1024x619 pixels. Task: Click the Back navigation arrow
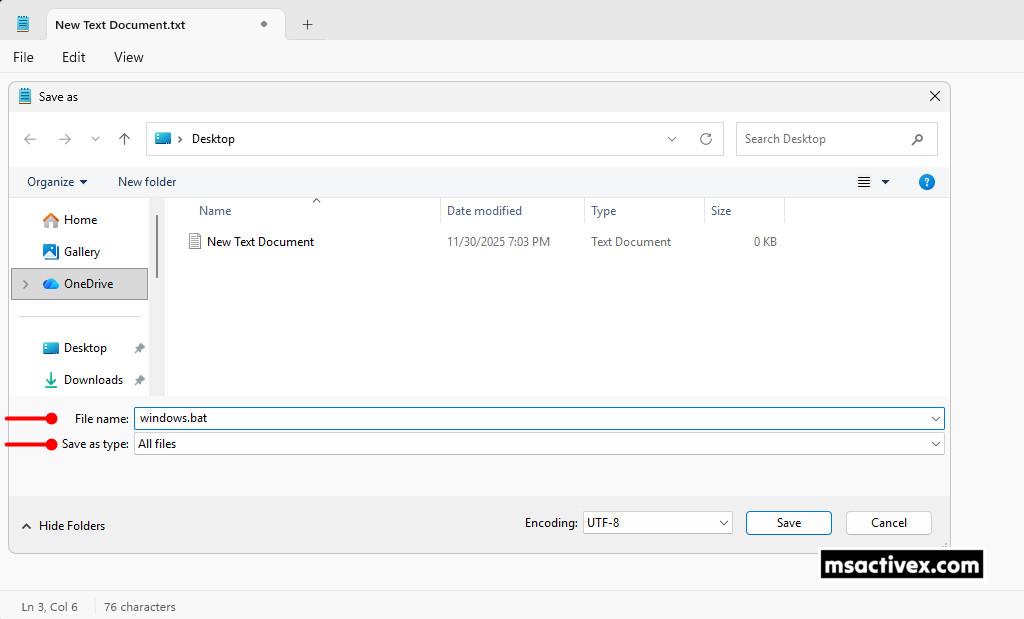pos(30,139)
